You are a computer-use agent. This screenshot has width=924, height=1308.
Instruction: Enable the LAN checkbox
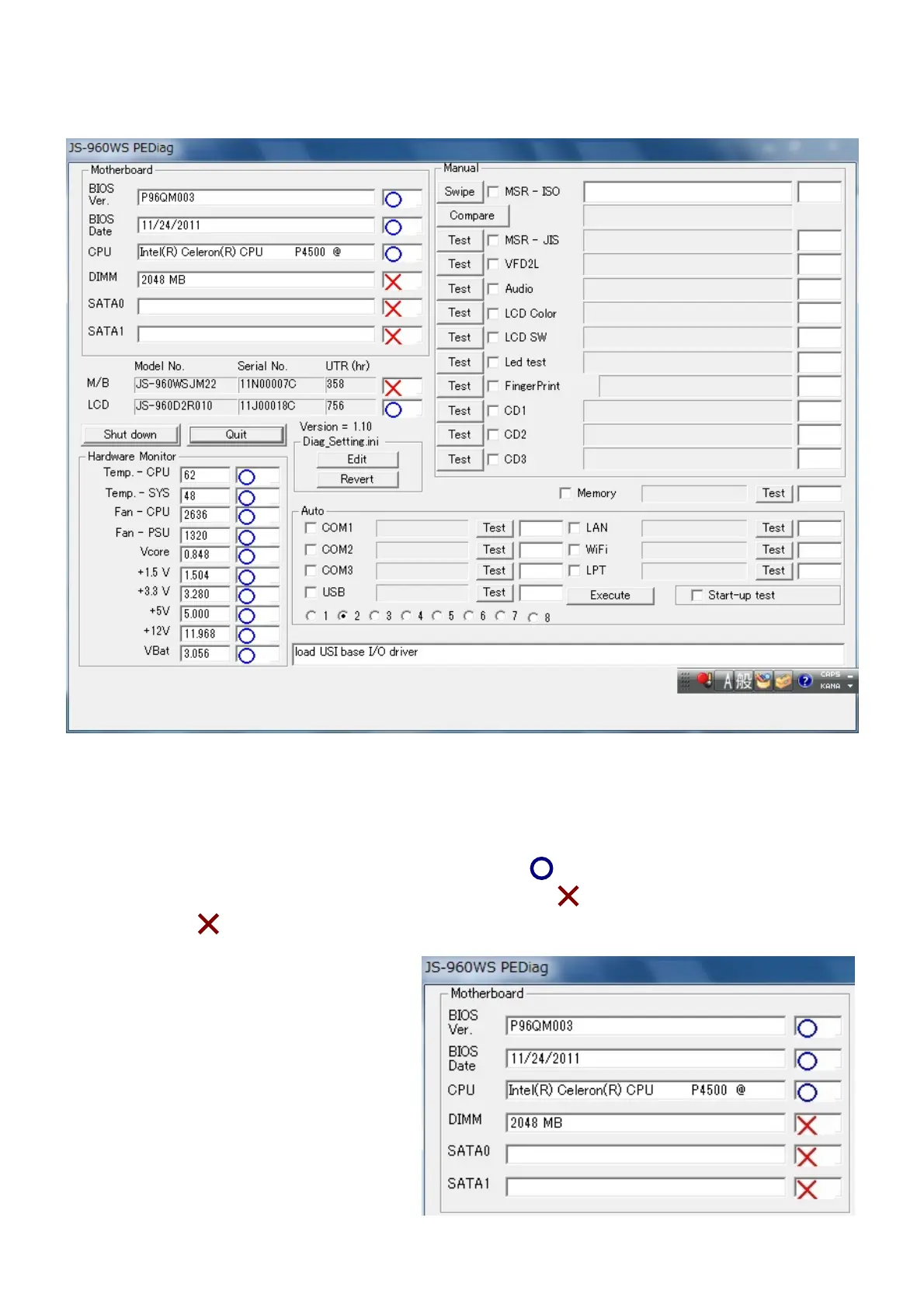pos(575,527)
